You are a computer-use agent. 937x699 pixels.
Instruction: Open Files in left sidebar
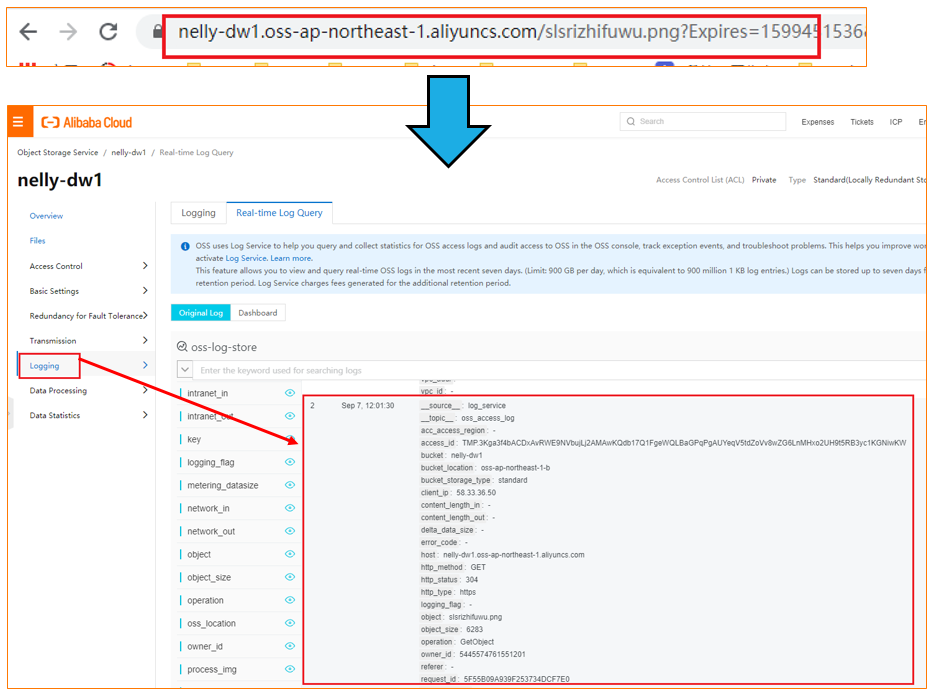click(37, 241)
